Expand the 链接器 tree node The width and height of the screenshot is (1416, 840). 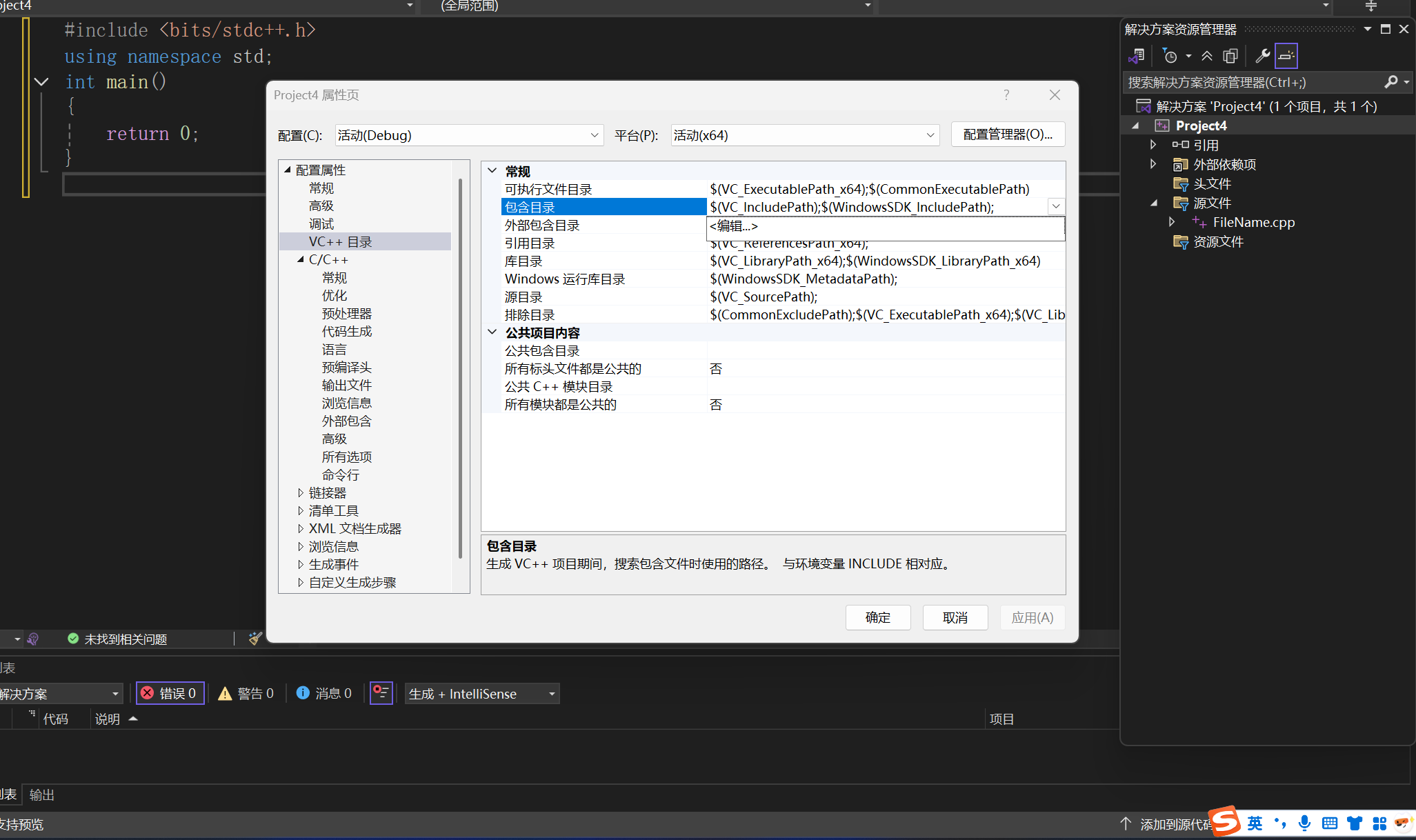301,492
